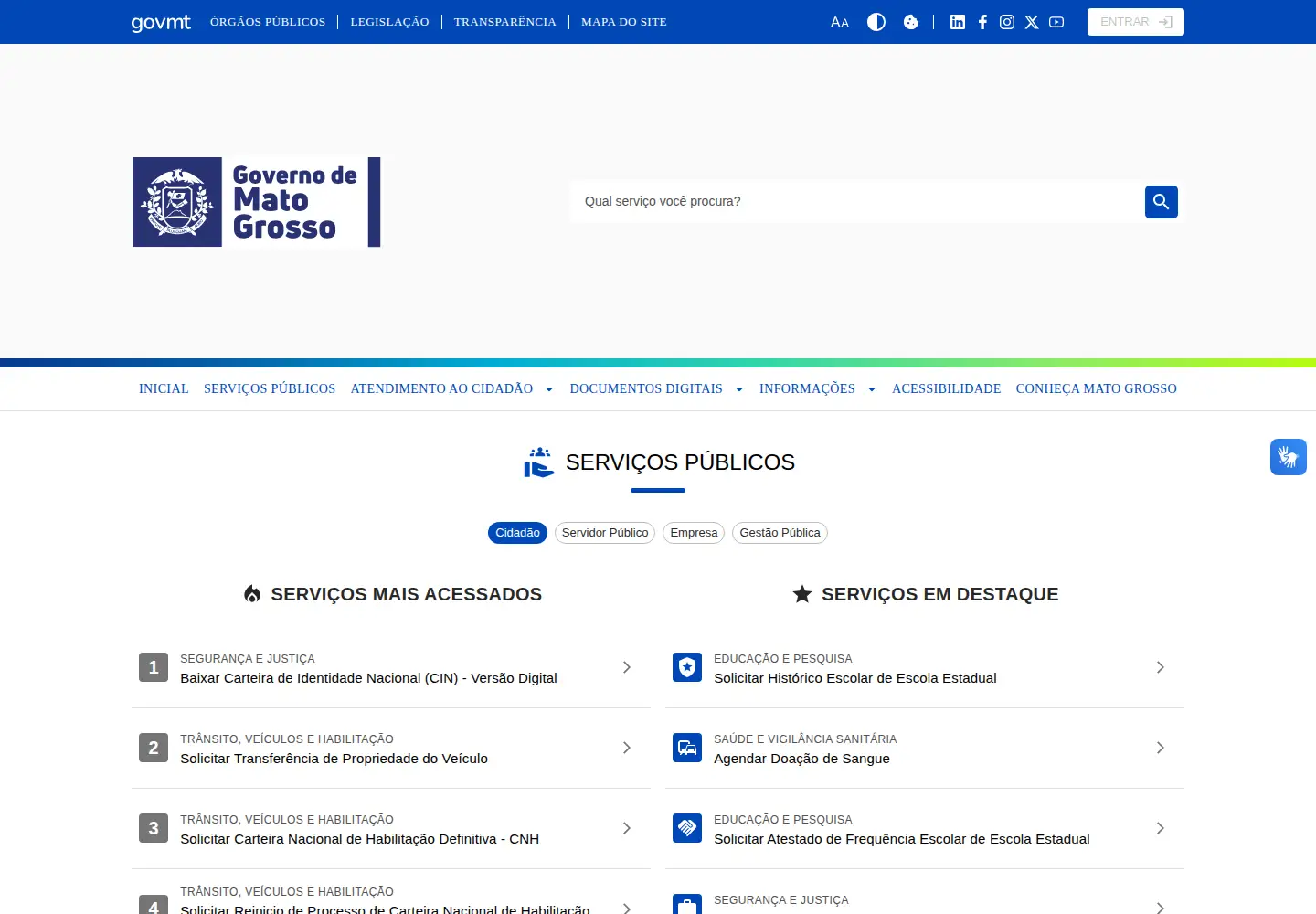Click chevron for Agendar Doação de Sangue
This screenshot has height=914, width=1316.
[1161, 748]
